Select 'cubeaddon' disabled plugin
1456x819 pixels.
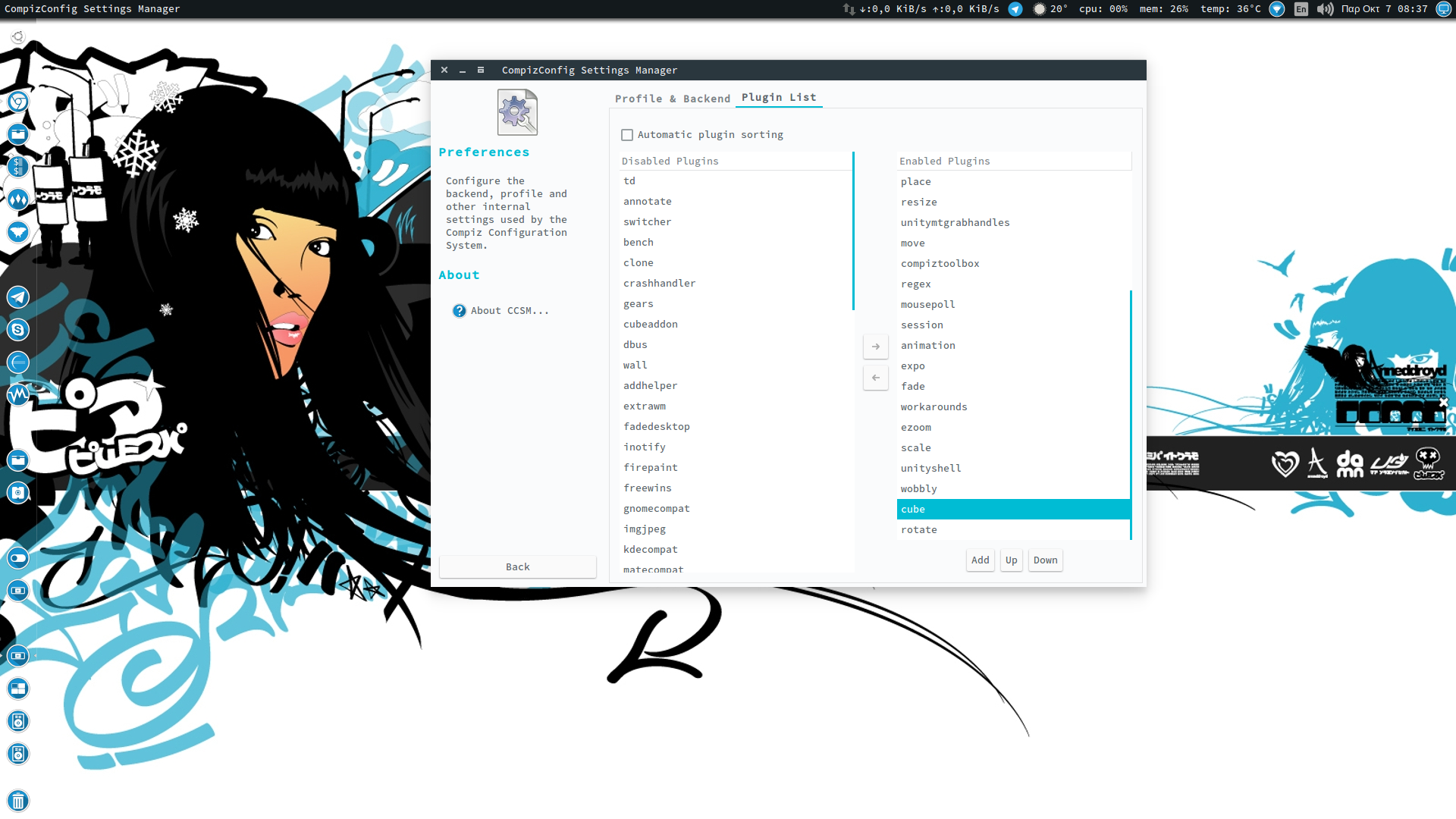pyautogui.click(x=736, y=325)
